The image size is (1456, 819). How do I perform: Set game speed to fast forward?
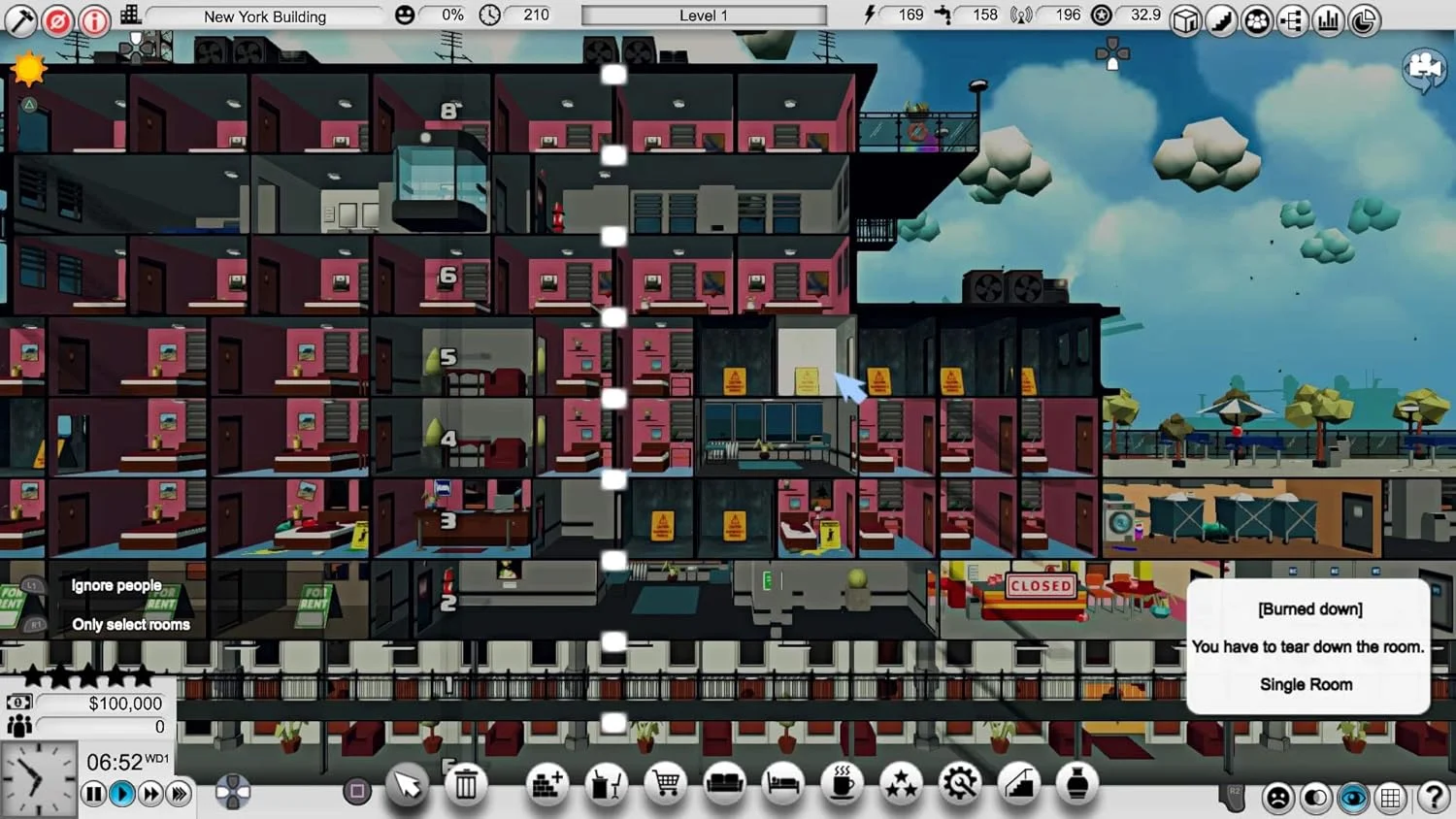(x=150, y=794)
